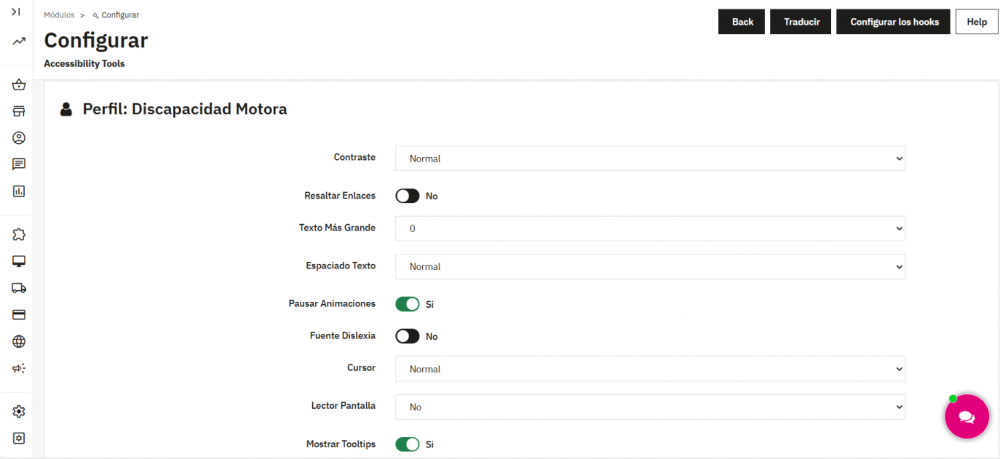Disable the Pausar Animaciones toggle
Viewport: 1000px width, 459px height.
(x=408, y=304)
